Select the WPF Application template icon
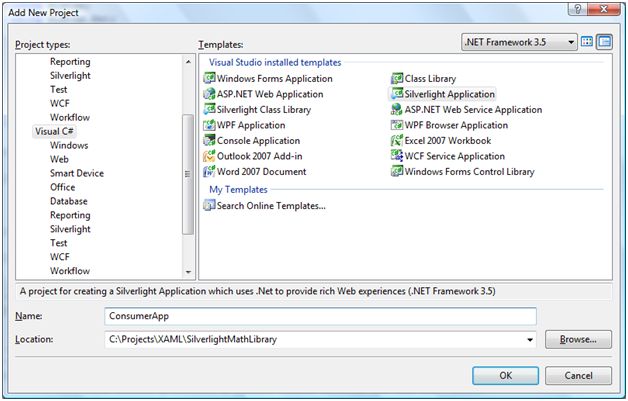Viewport: 628px width, 401px height. click(209, 125)
